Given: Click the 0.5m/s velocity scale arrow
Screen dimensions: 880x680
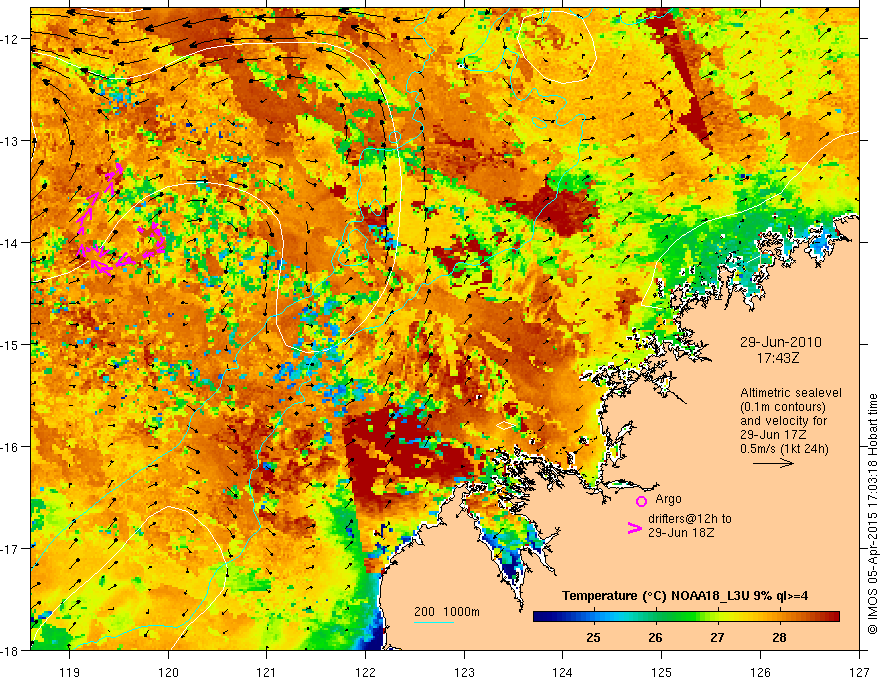Looking at the screenshot, I should click(773, 463).
